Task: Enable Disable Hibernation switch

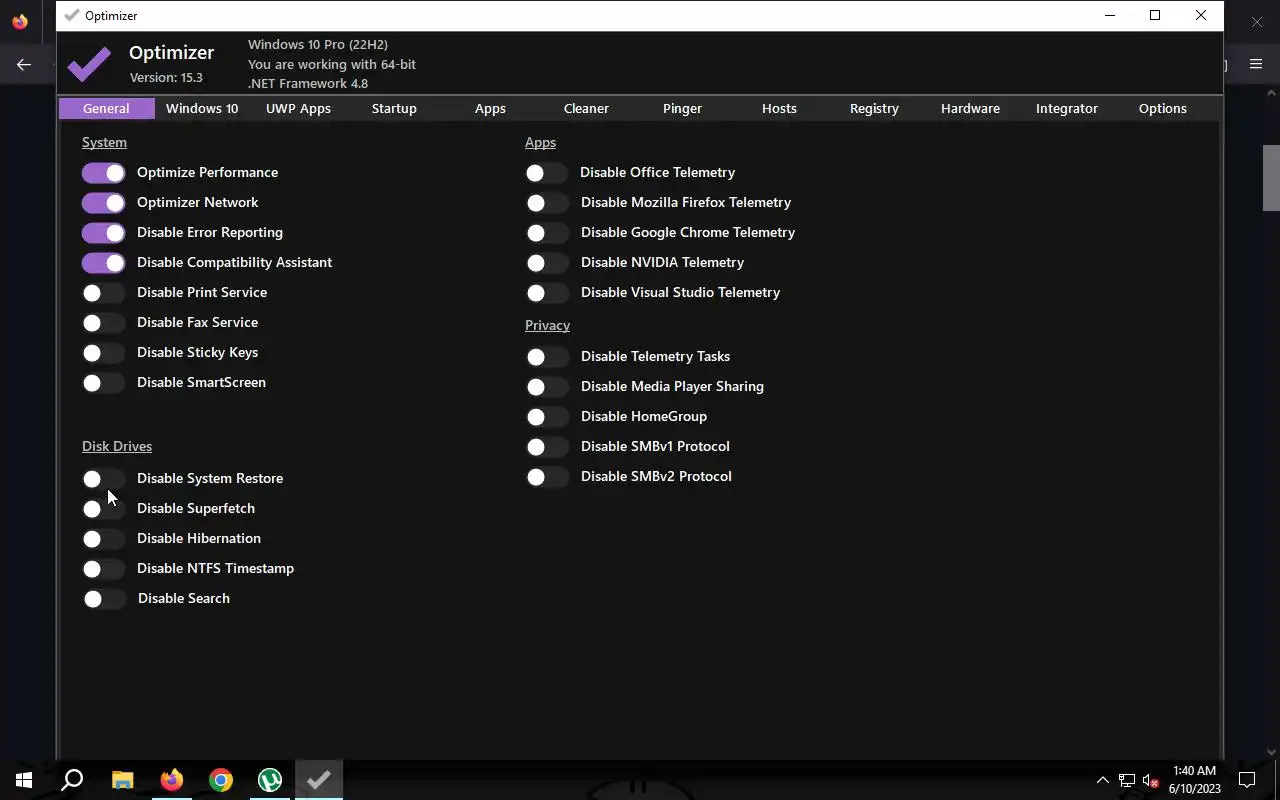Action: click(x=104, y=539)
